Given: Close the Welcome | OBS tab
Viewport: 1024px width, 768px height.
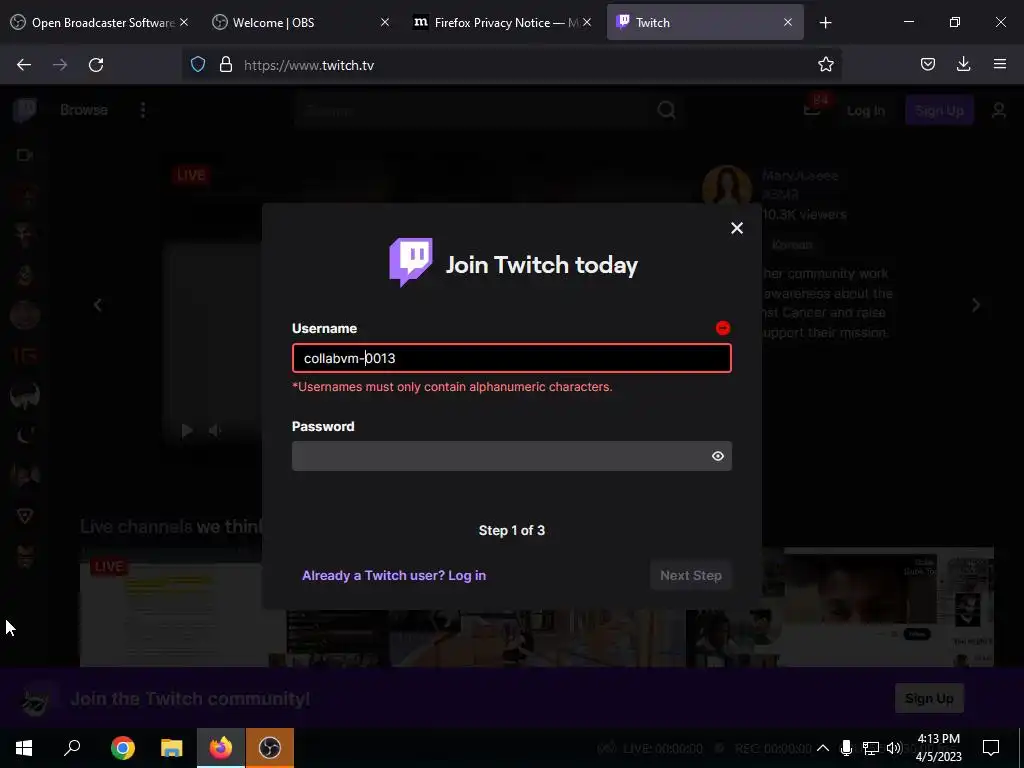Looking at the screenshot, I should tap(385, 22).
